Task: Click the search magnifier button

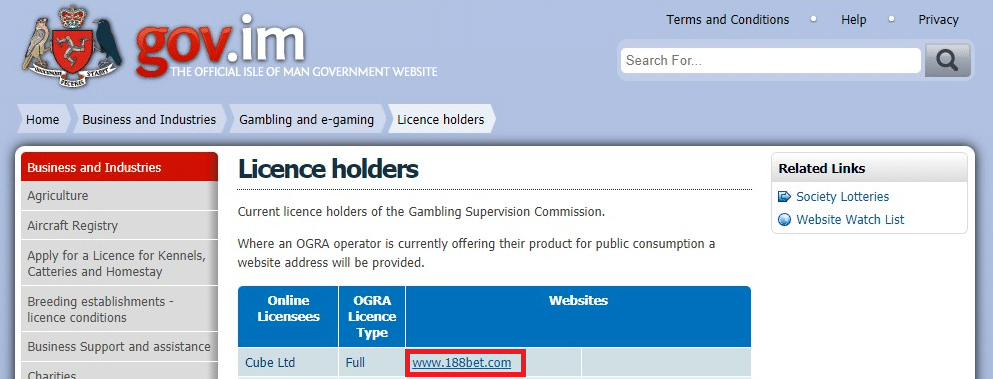Action: pos(947,60)
